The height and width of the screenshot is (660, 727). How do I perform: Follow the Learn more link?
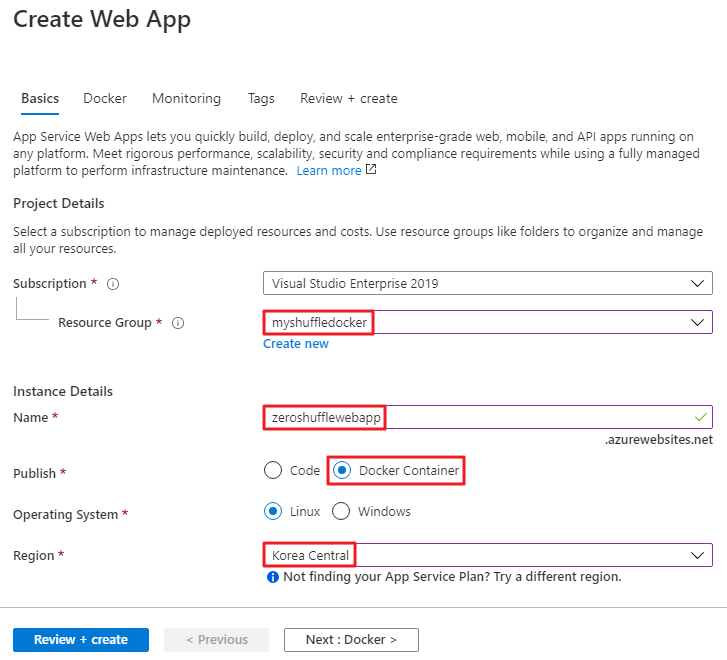(329, 171)
